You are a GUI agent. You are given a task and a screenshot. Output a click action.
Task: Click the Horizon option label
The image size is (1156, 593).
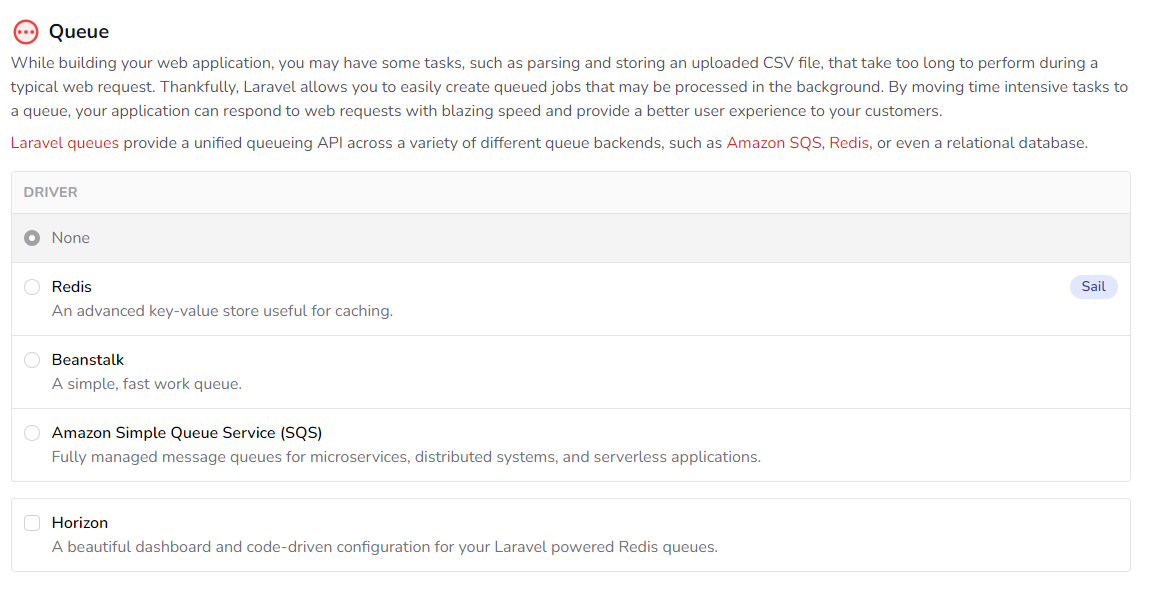click(79, 522)
